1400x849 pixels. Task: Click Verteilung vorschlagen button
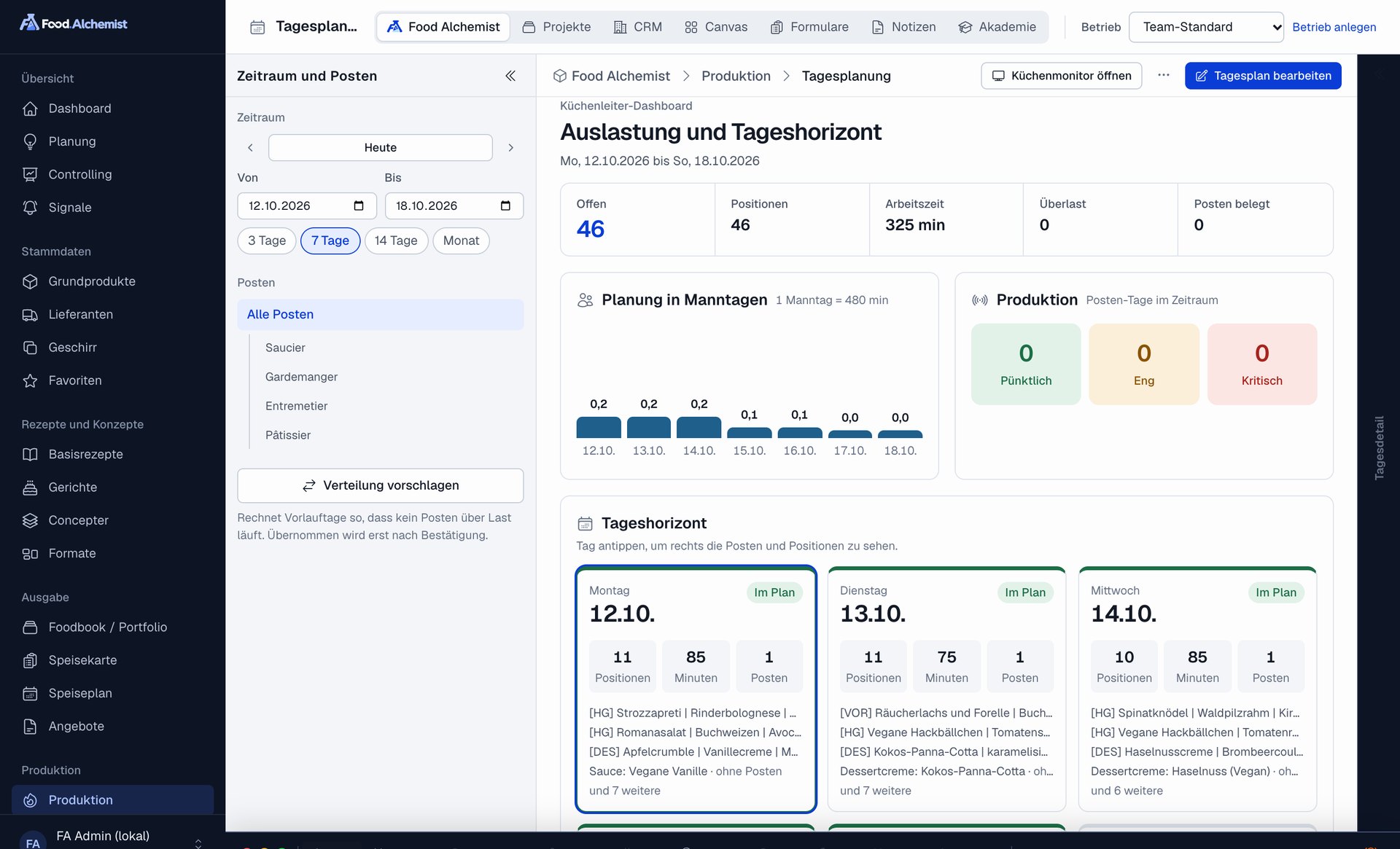click(x=380, y=485)
